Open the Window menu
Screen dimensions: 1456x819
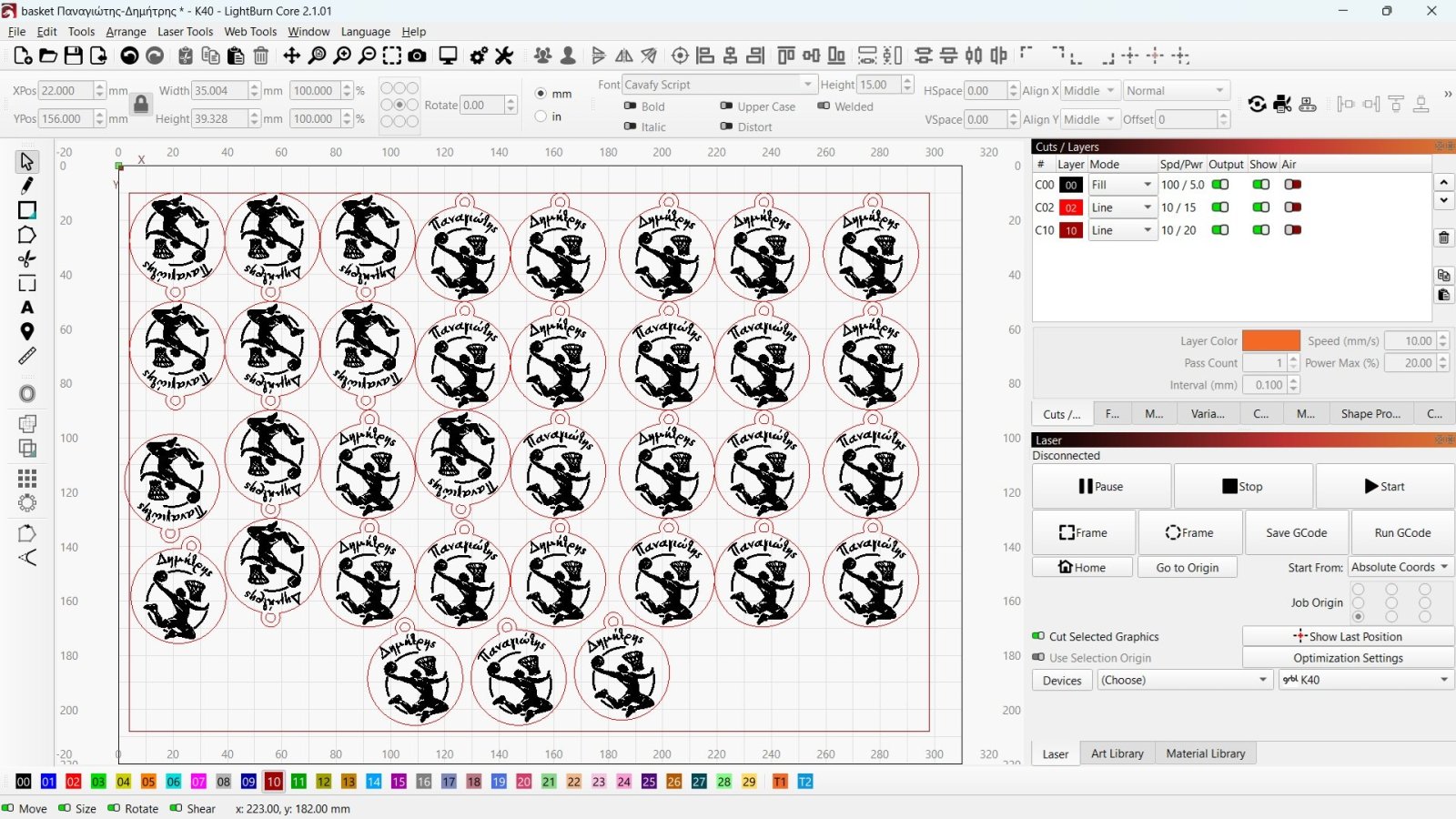click(x=308, y=31)
